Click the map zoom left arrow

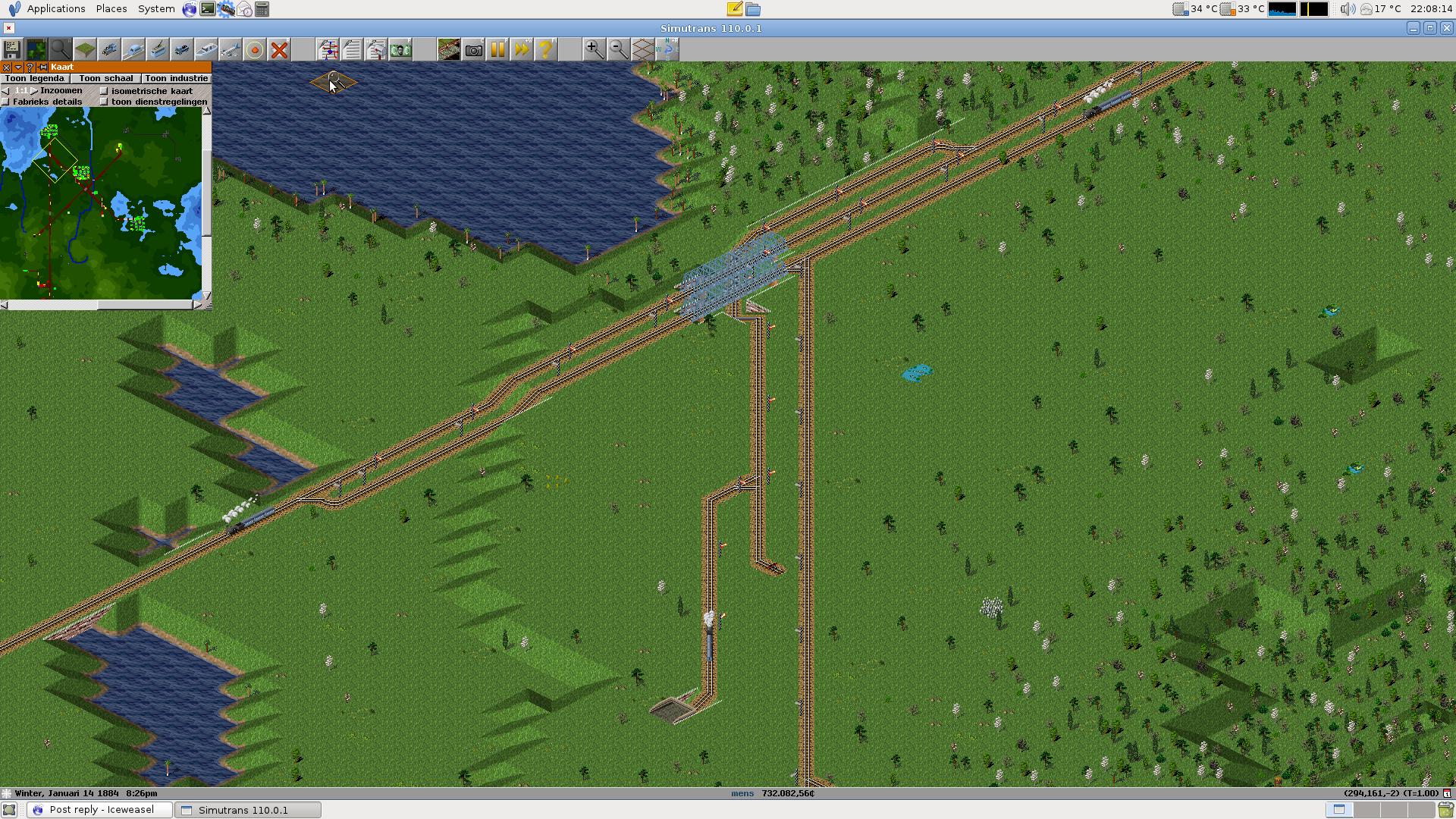6,91
